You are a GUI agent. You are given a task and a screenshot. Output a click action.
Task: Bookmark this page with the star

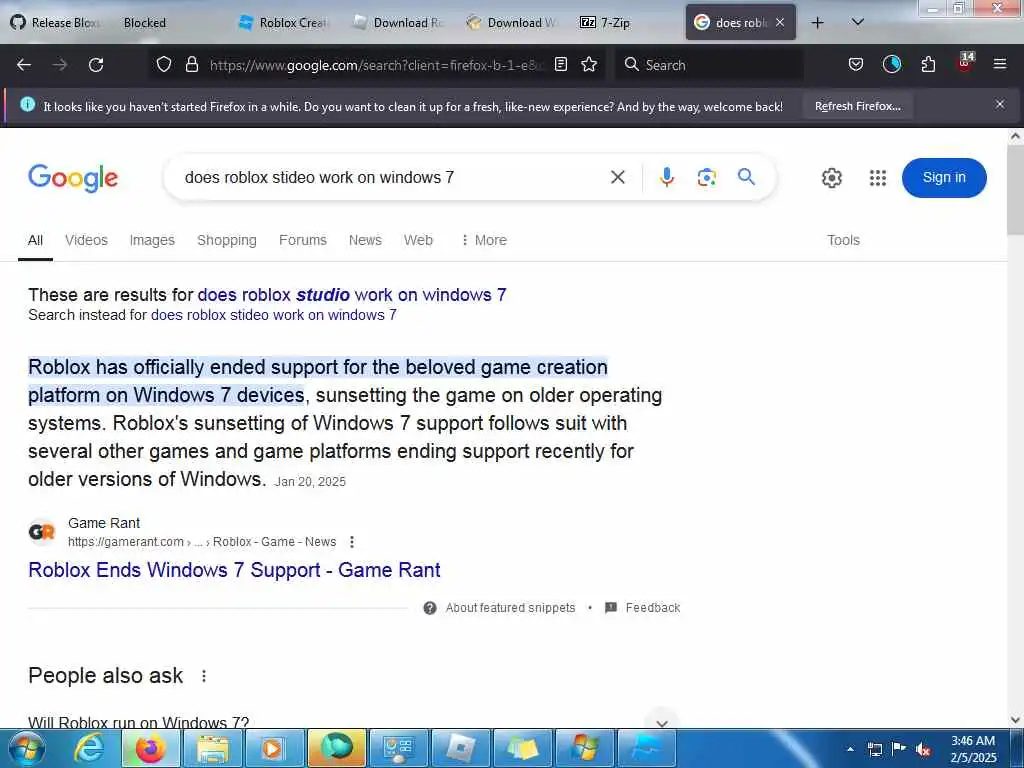589,64
